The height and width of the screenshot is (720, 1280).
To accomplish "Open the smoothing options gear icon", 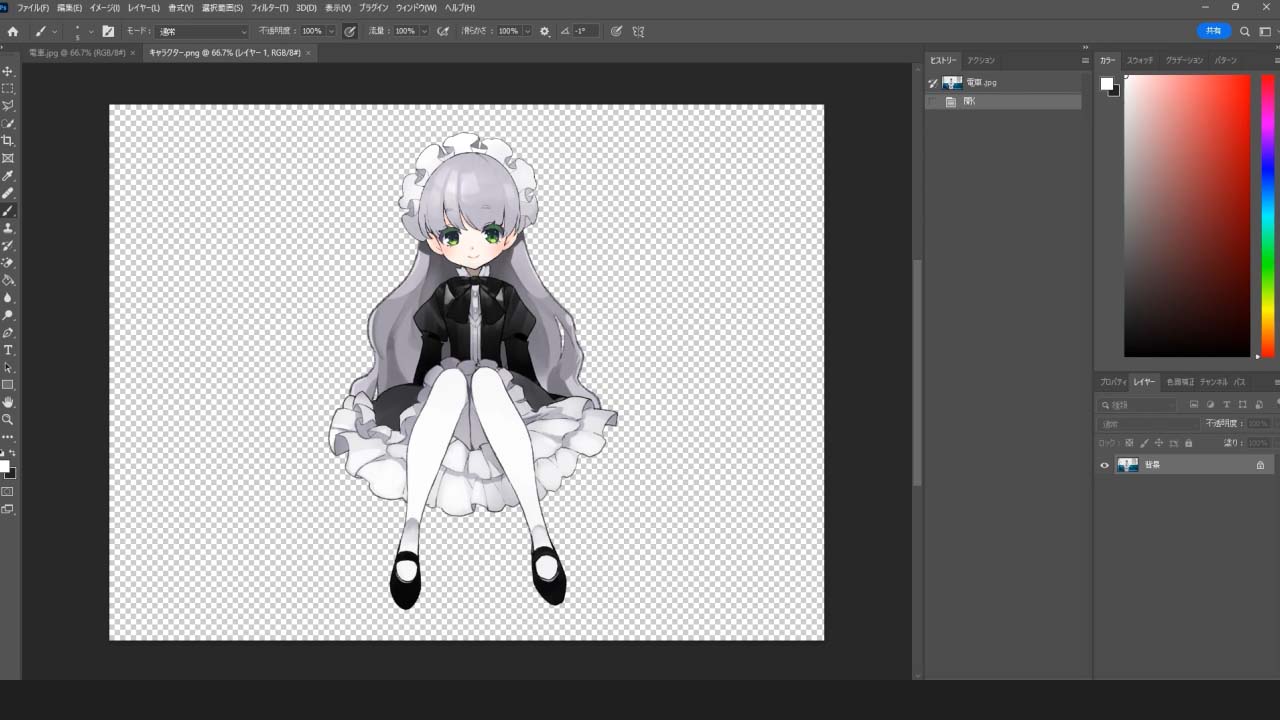I will click(545, 31).
